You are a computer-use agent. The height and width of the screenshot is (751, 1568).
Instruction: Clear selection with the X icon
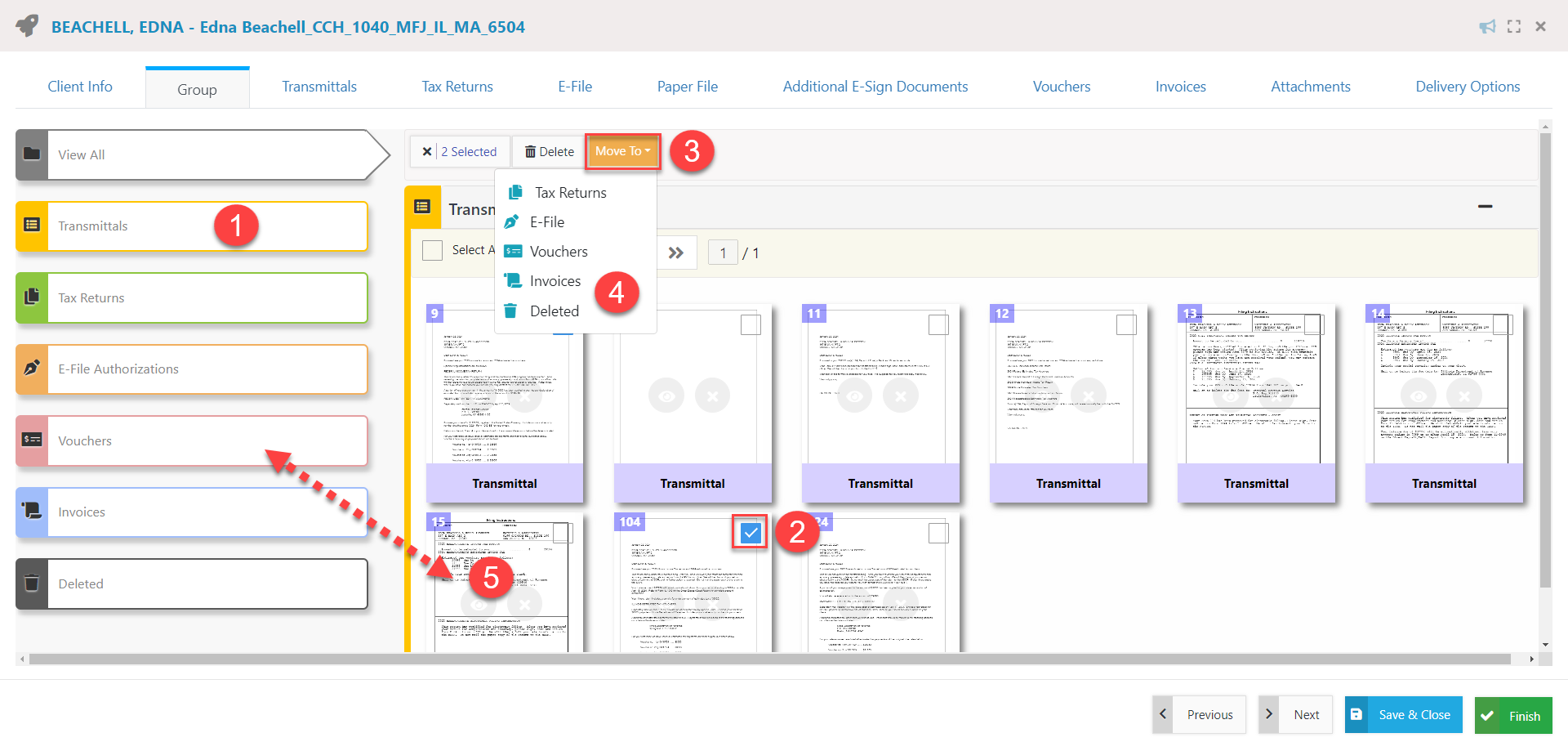[x=426, y=152]
